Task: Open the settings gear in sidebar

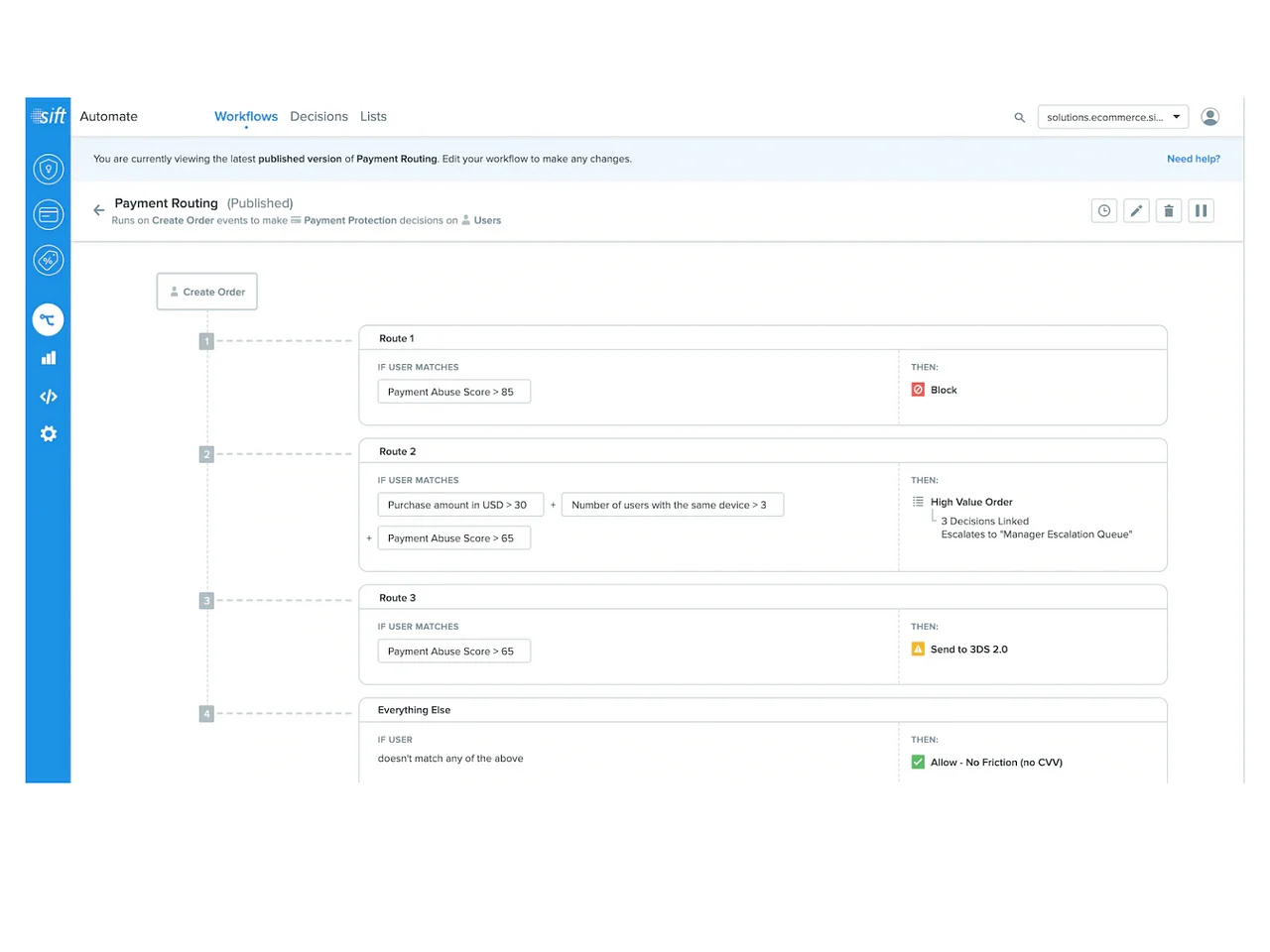Action: coord(48,434)
